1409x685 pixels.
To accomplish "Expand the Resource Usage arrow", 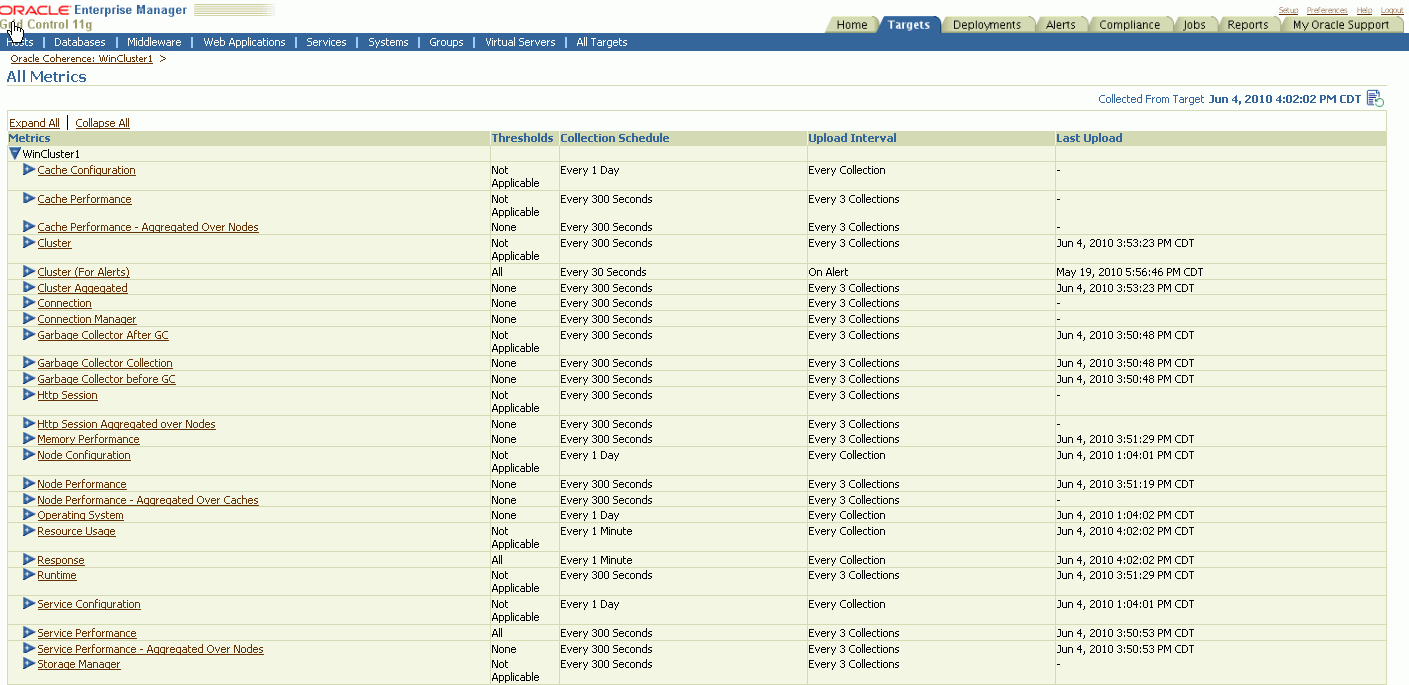I will click(x=29, y=531).
